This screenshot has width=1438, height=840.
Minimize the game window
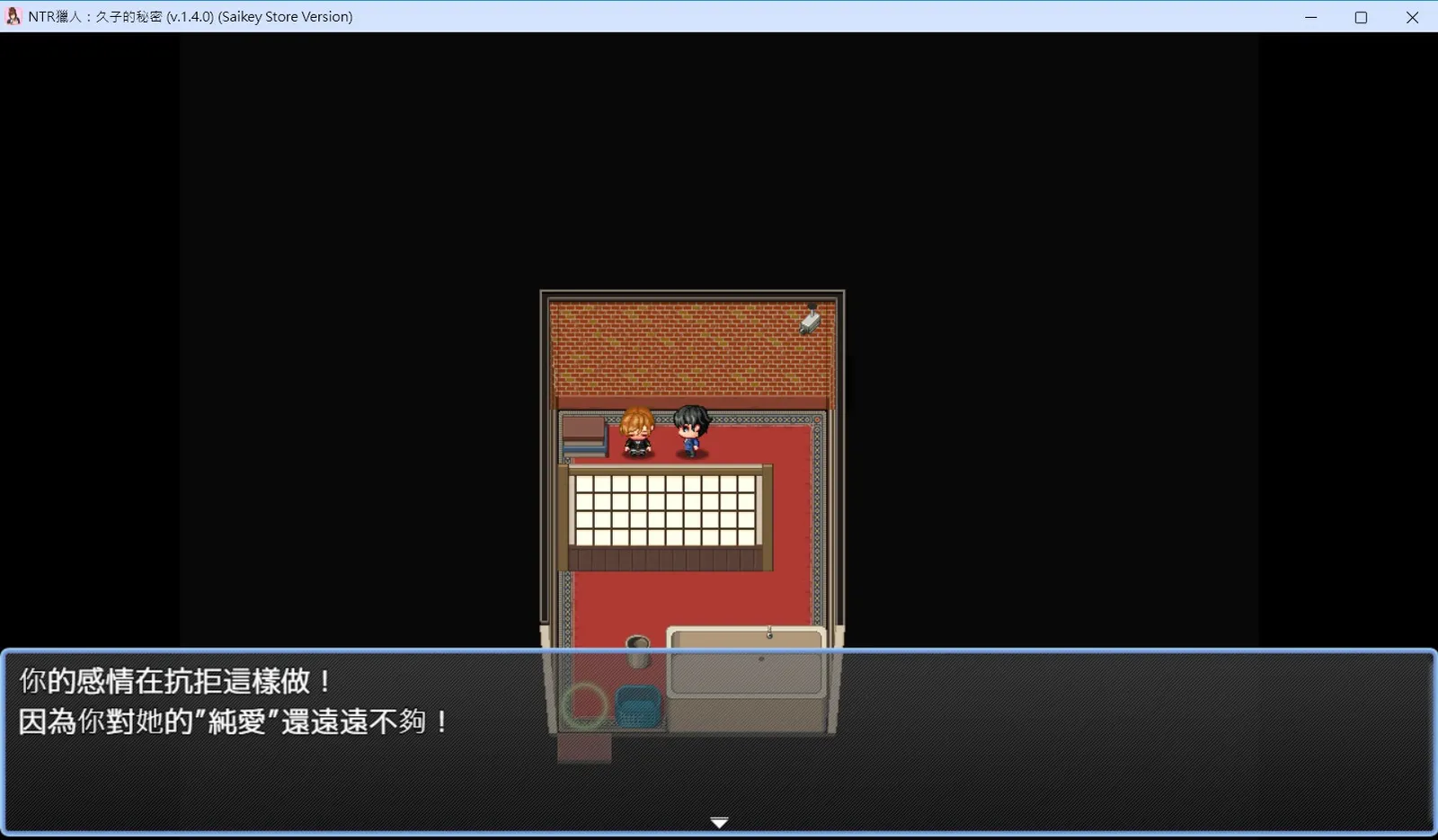(1311, 17)
